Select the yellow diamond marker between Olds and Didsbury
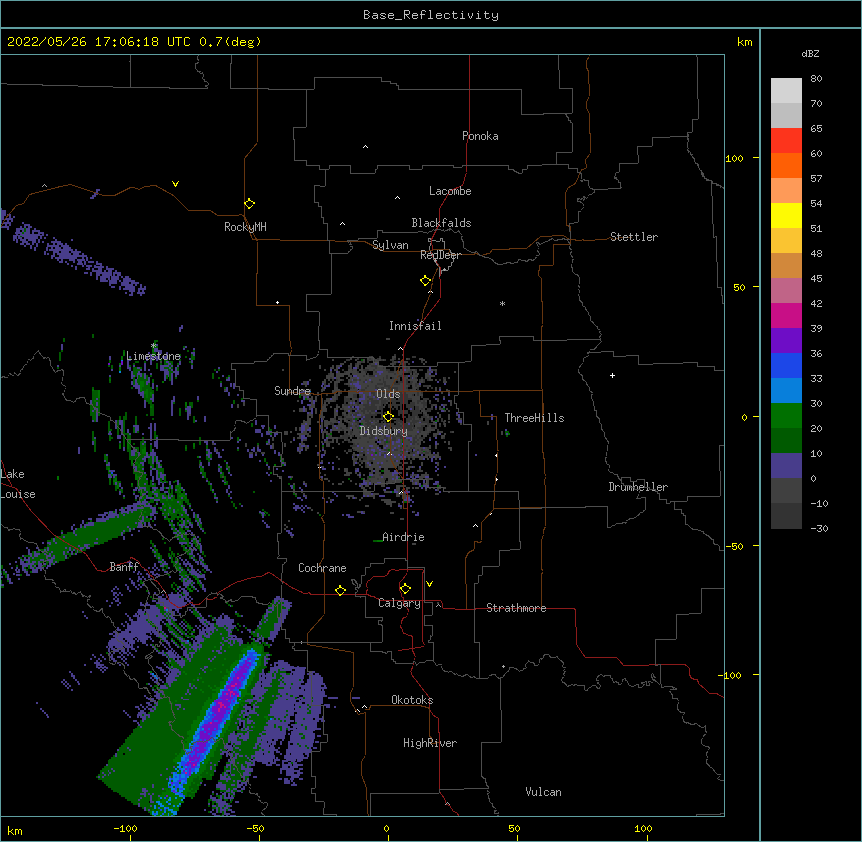Image resolution: width=862 pixels, height=842 pixels. pyautogui.click(x=388, y=416)
